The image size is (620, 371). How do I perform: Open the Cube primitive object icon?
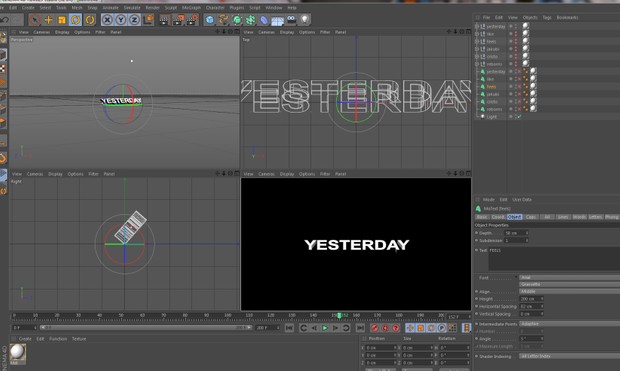(x=210, y=19)
